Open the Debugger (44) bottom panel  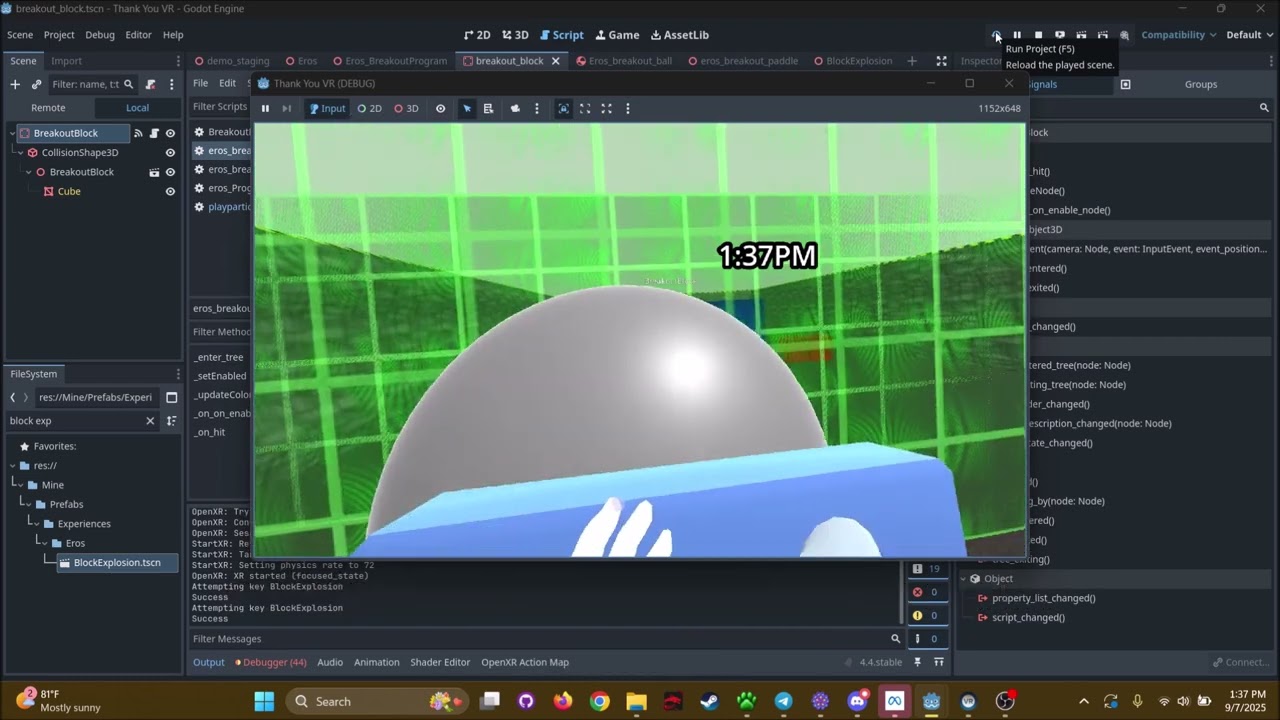271,662
